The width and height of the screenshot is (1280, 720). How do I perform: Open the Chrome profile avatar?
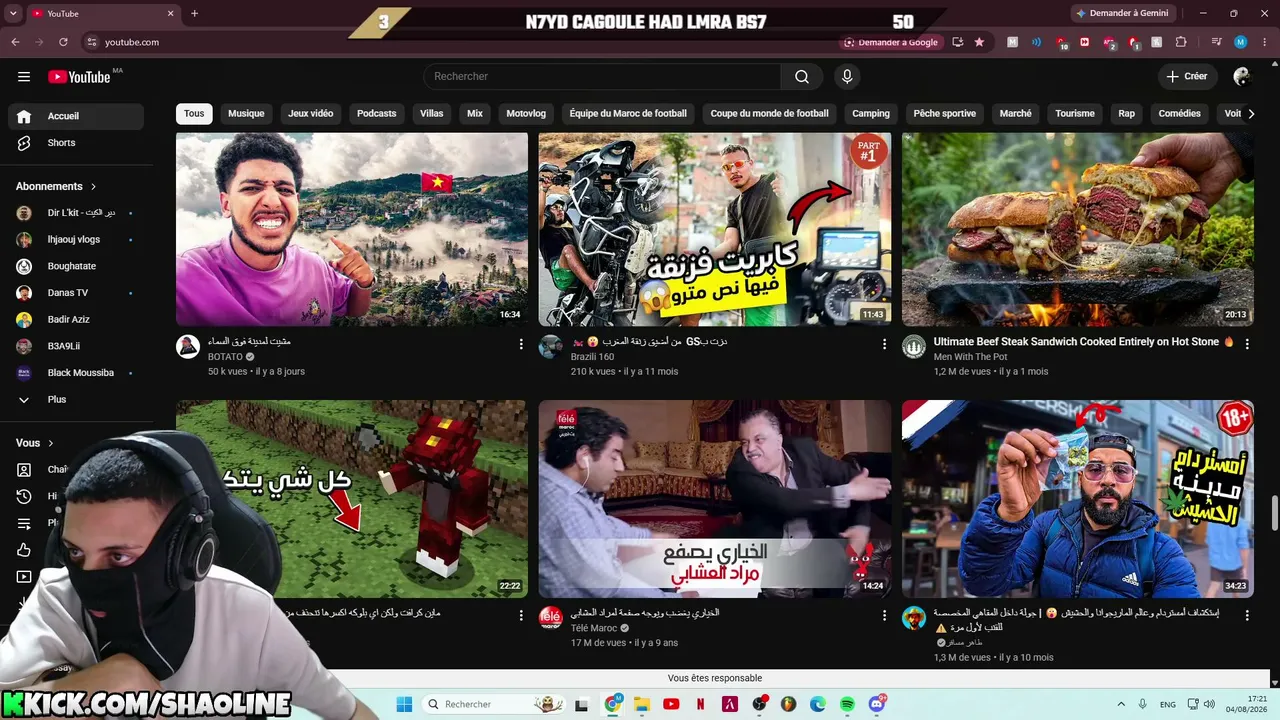1241,42
